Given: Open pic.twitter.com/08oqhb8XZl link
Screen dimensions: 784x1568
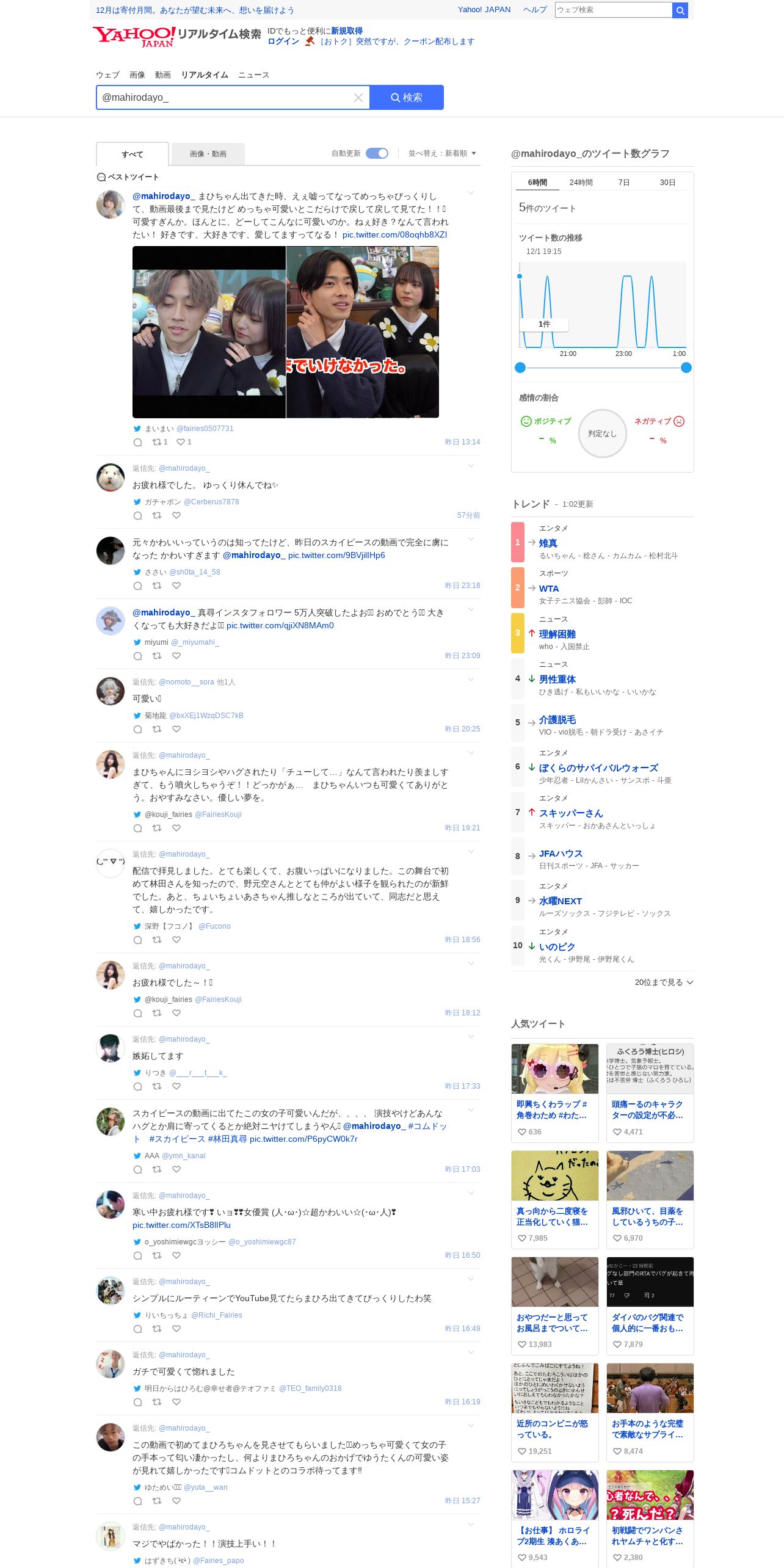Looking at the screenshot, I should tap(394, 234).
